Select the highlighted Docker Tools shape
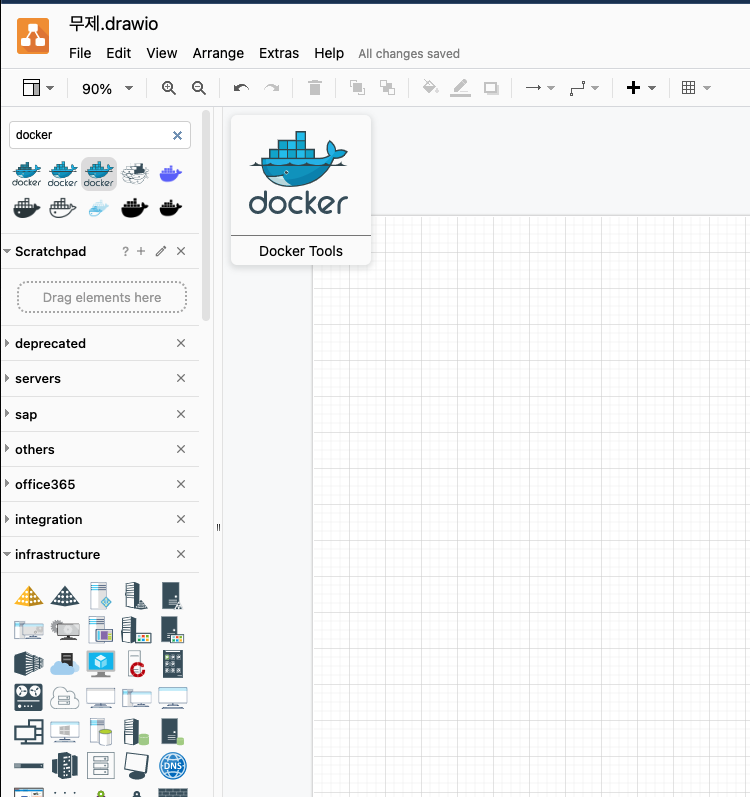This screenshot has width=750, height=797. tap(99, 174)
